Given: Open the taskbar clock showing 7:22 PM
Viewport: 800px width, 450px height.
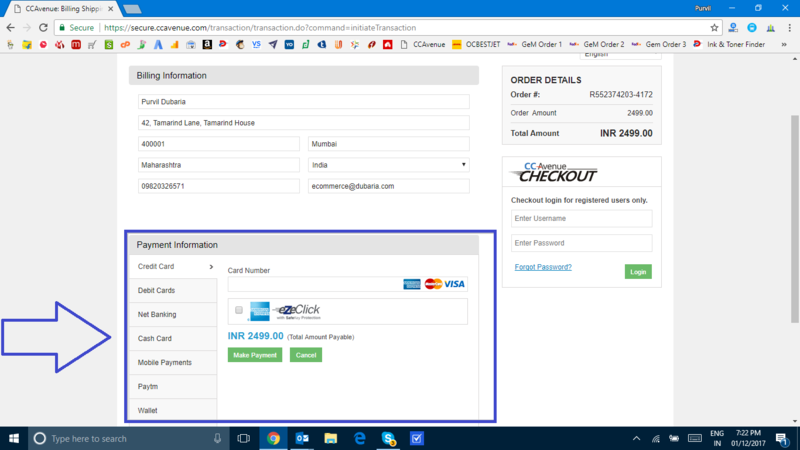Looking at the screenshot, I should pos(748,438).
